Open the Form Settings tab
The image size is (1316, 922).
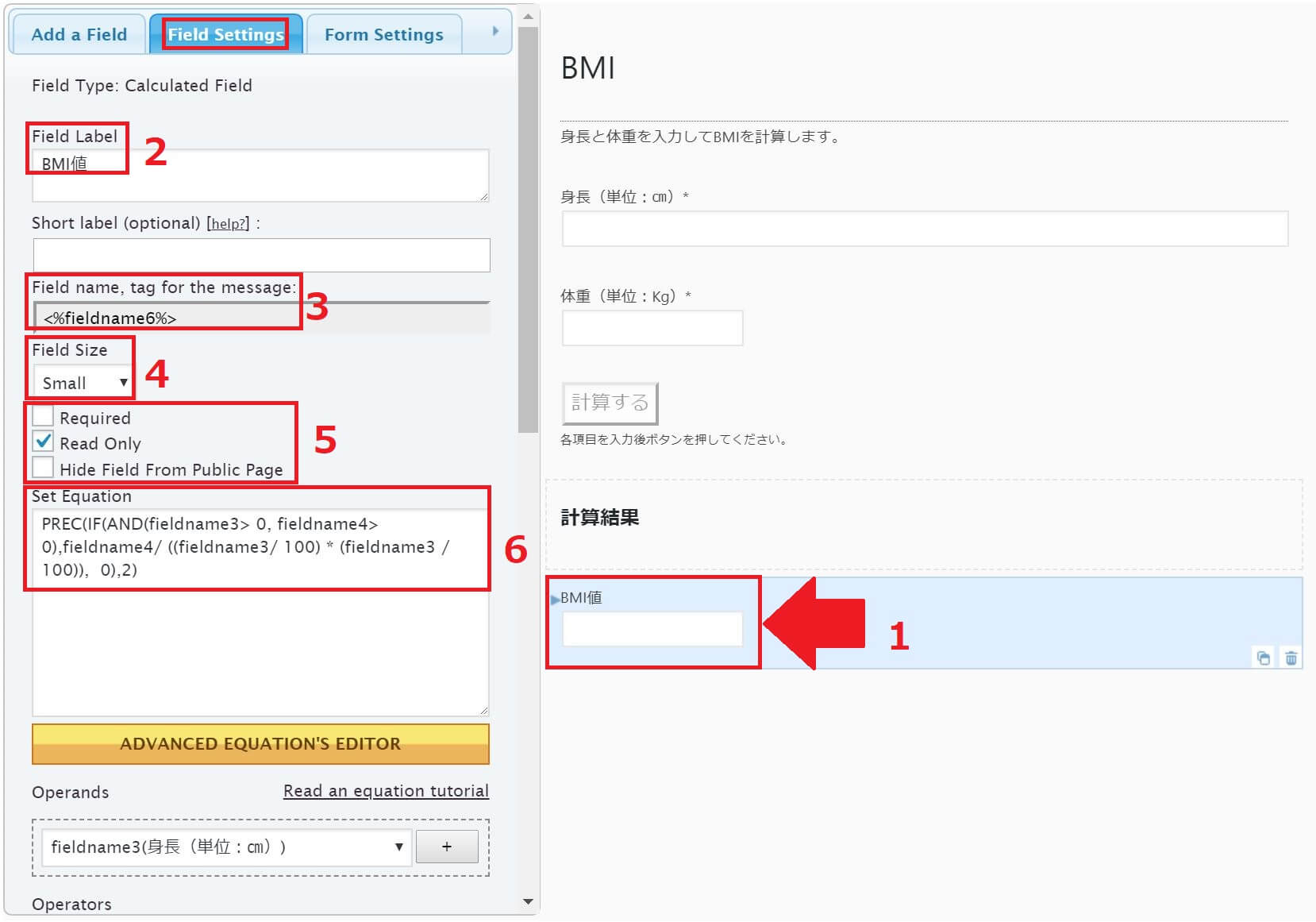pyautogui.click(x=383, y=34)
